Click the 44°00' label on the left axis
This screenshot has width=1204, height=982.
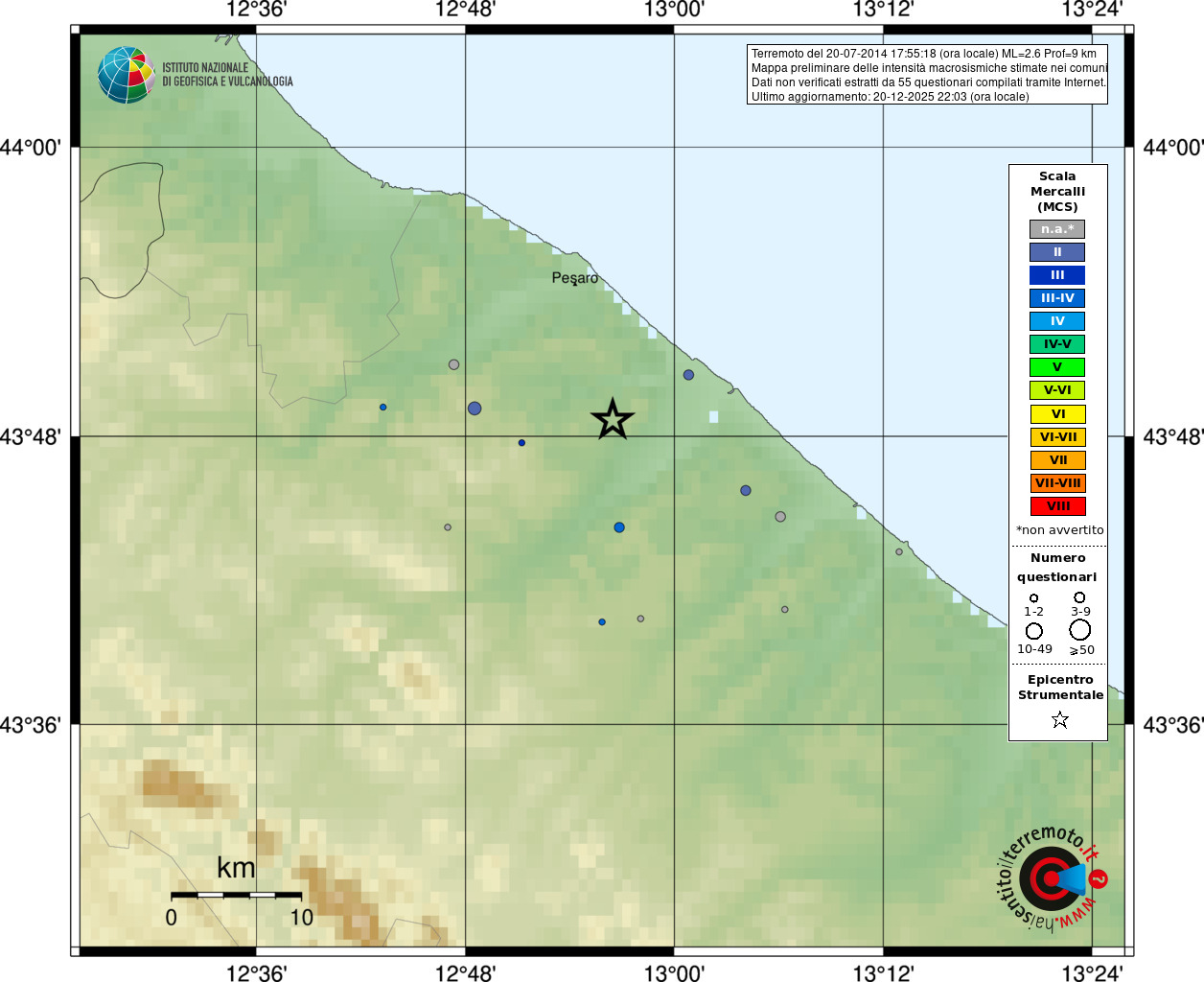(31, 148)
